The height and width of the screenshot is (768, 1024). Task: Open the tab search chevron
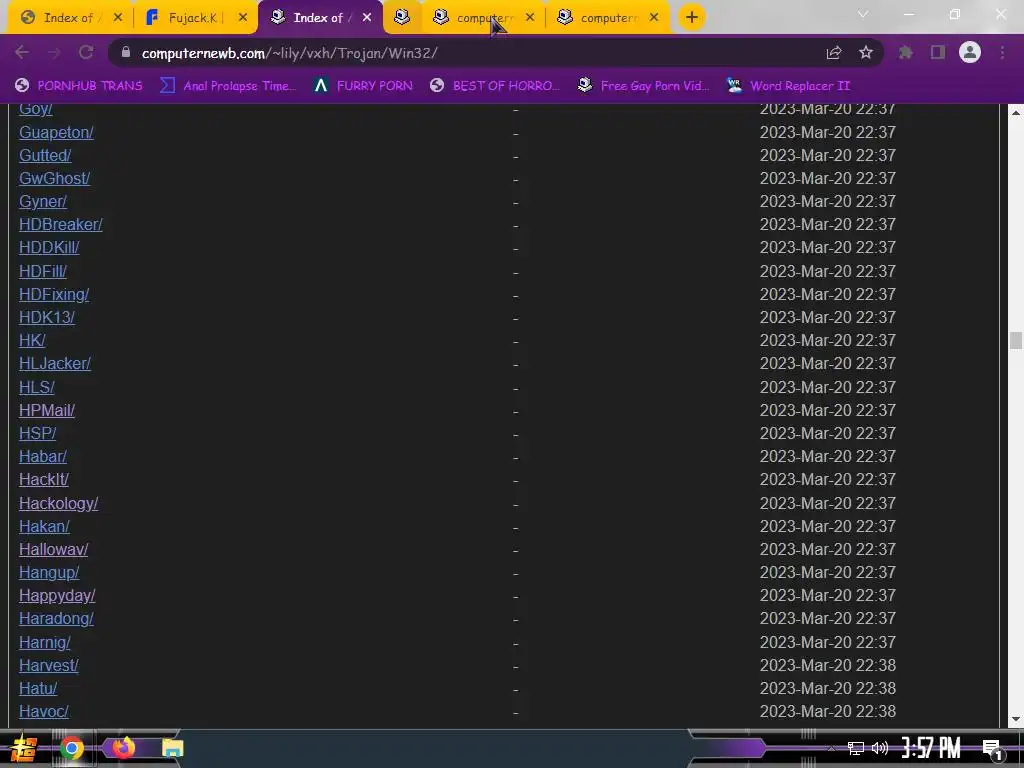click(863, 14)
